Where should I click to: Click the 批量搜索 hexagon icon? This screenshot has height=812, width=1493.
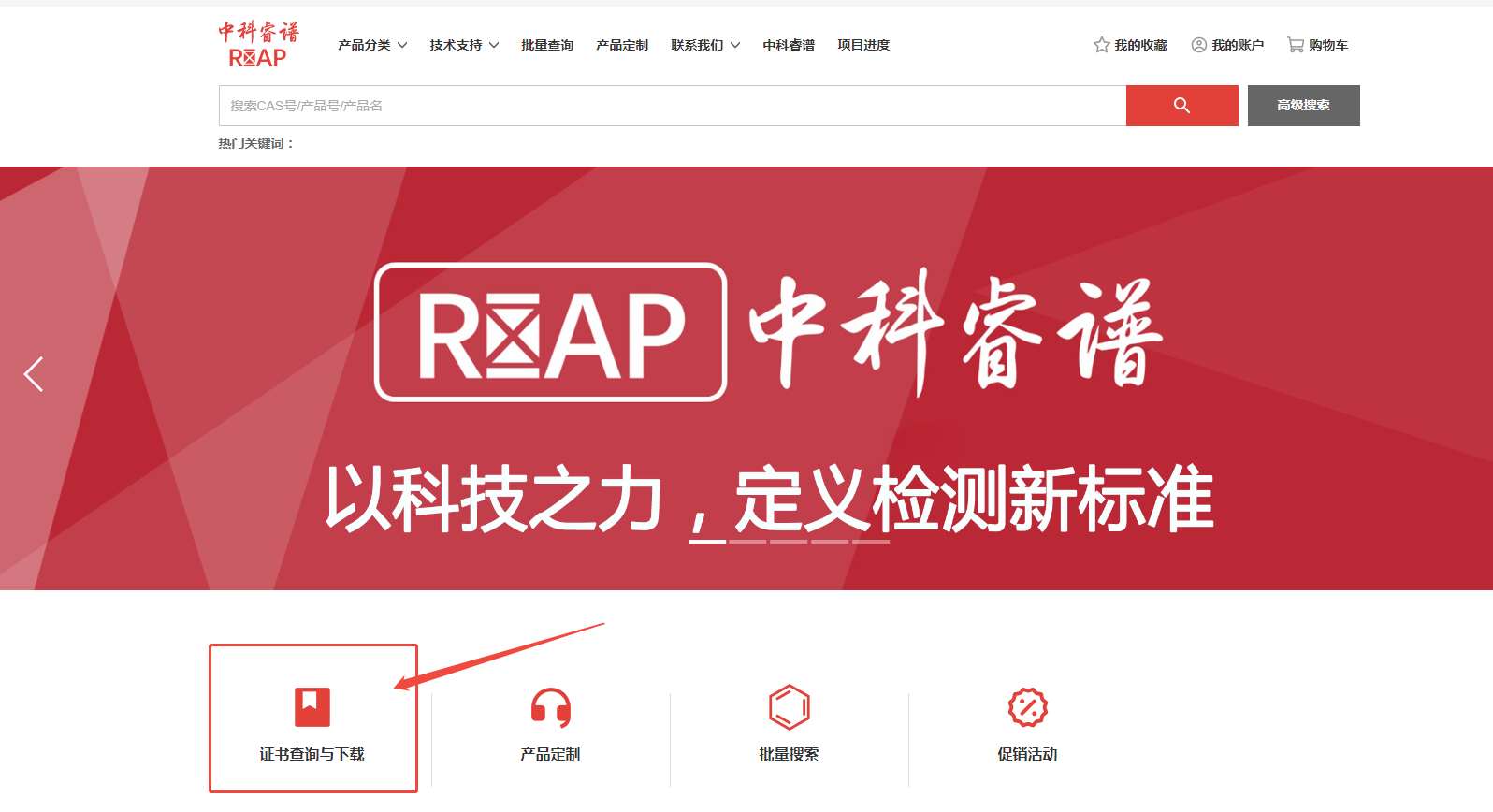coord(789,707)
